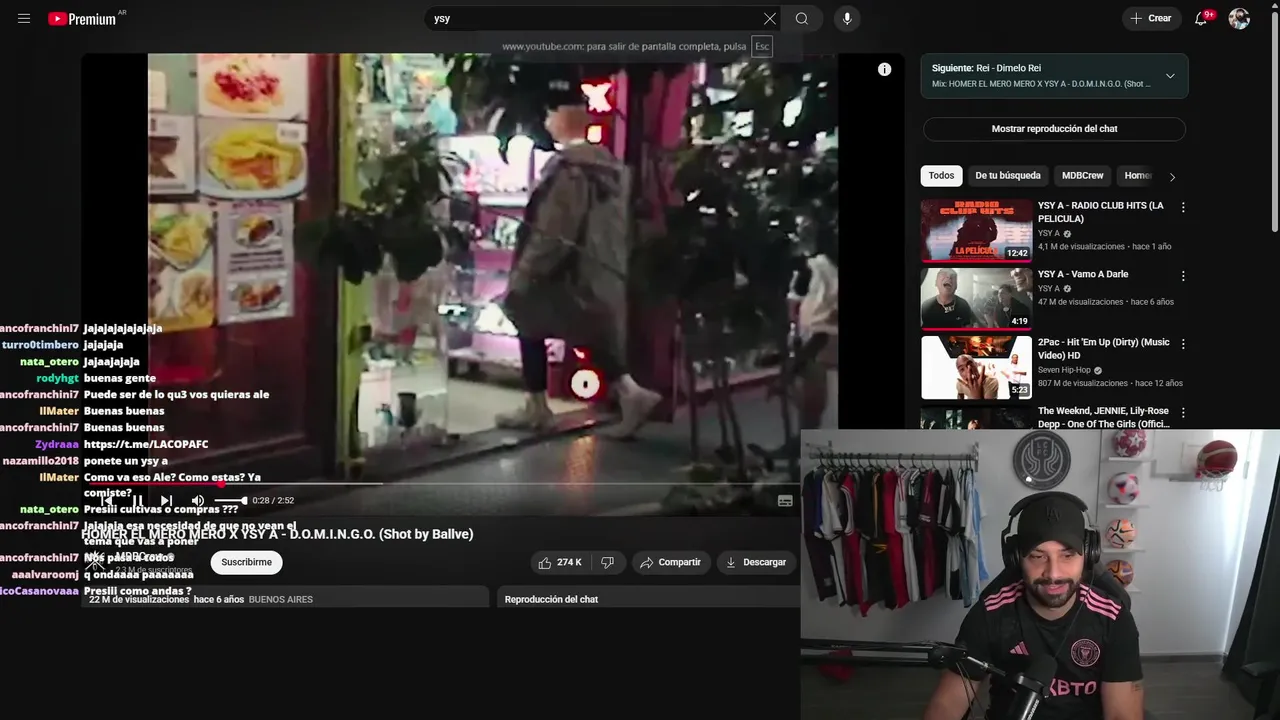Start voice search with microphone icon
1280x720 pixels.
(847, 19)
